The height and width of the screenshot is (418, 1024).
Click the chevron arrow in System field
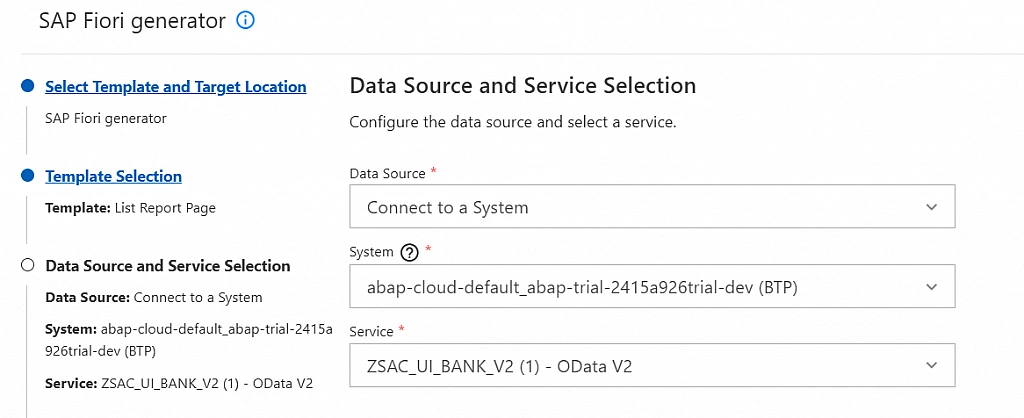[x=931, y=287]
